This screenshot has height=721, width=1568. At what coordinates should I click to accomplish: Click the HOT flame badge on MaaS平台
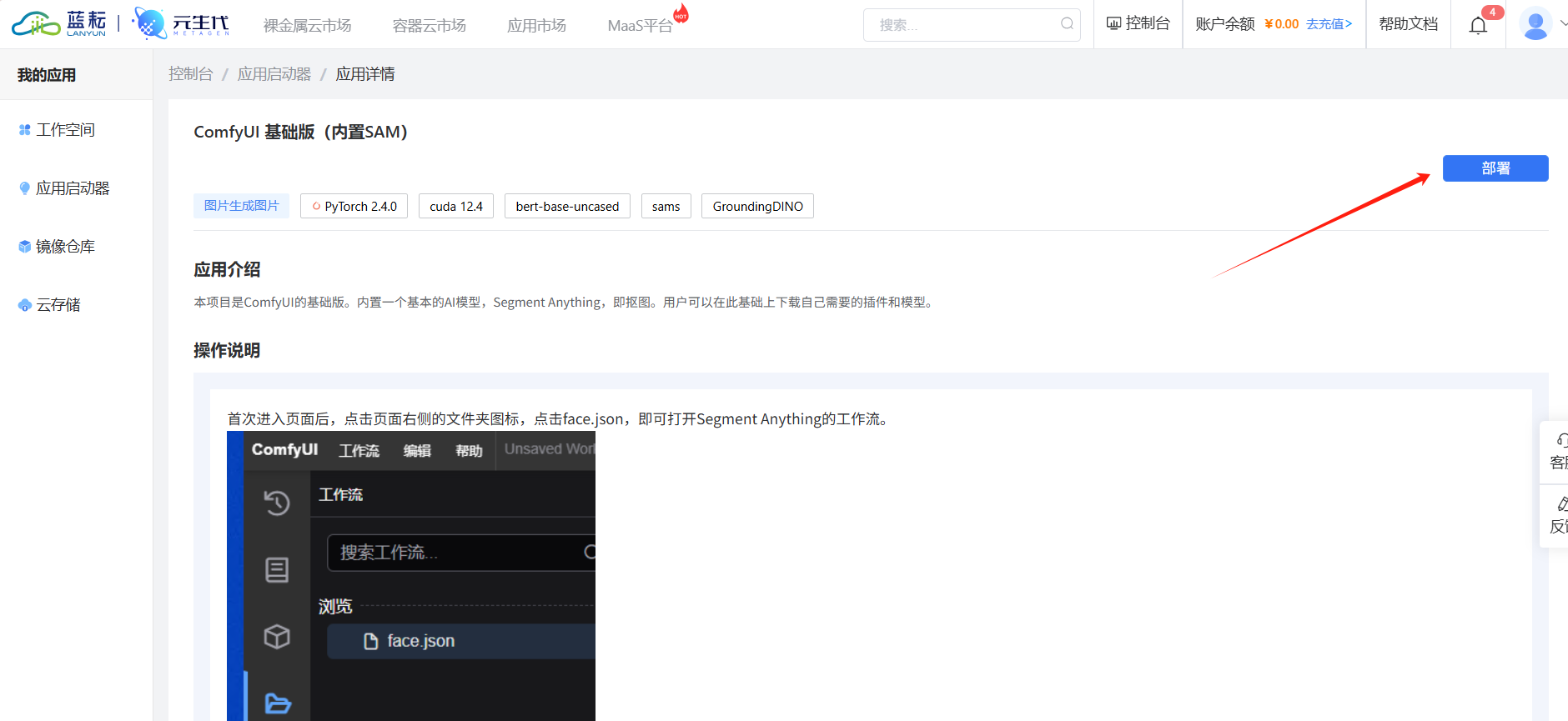click(x=681, y=13)
